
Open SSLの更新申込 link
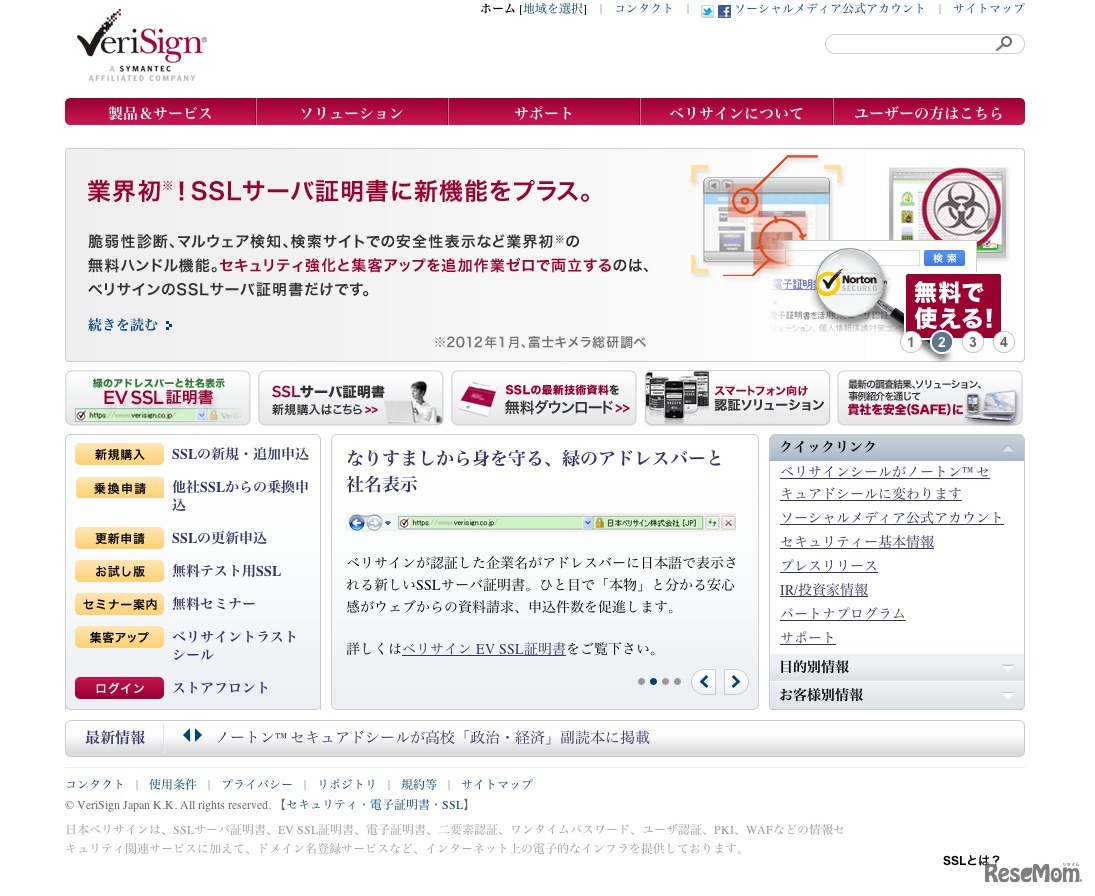[219, 538]
